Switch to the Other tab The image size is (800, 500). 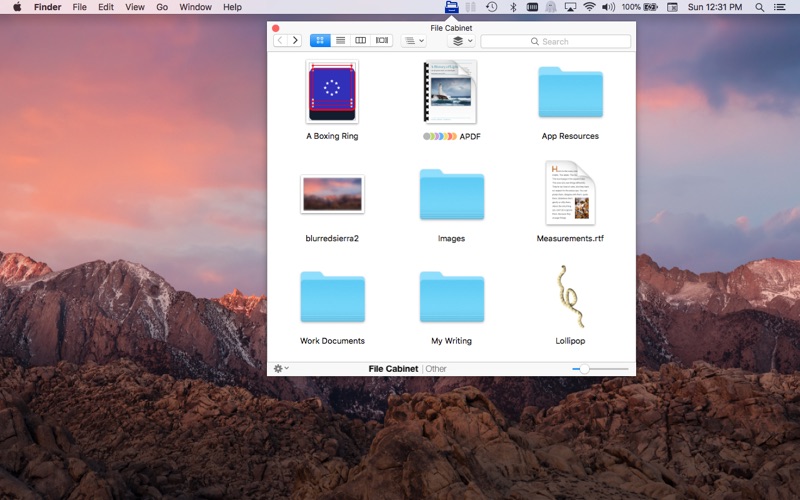[x=436, y=369]
